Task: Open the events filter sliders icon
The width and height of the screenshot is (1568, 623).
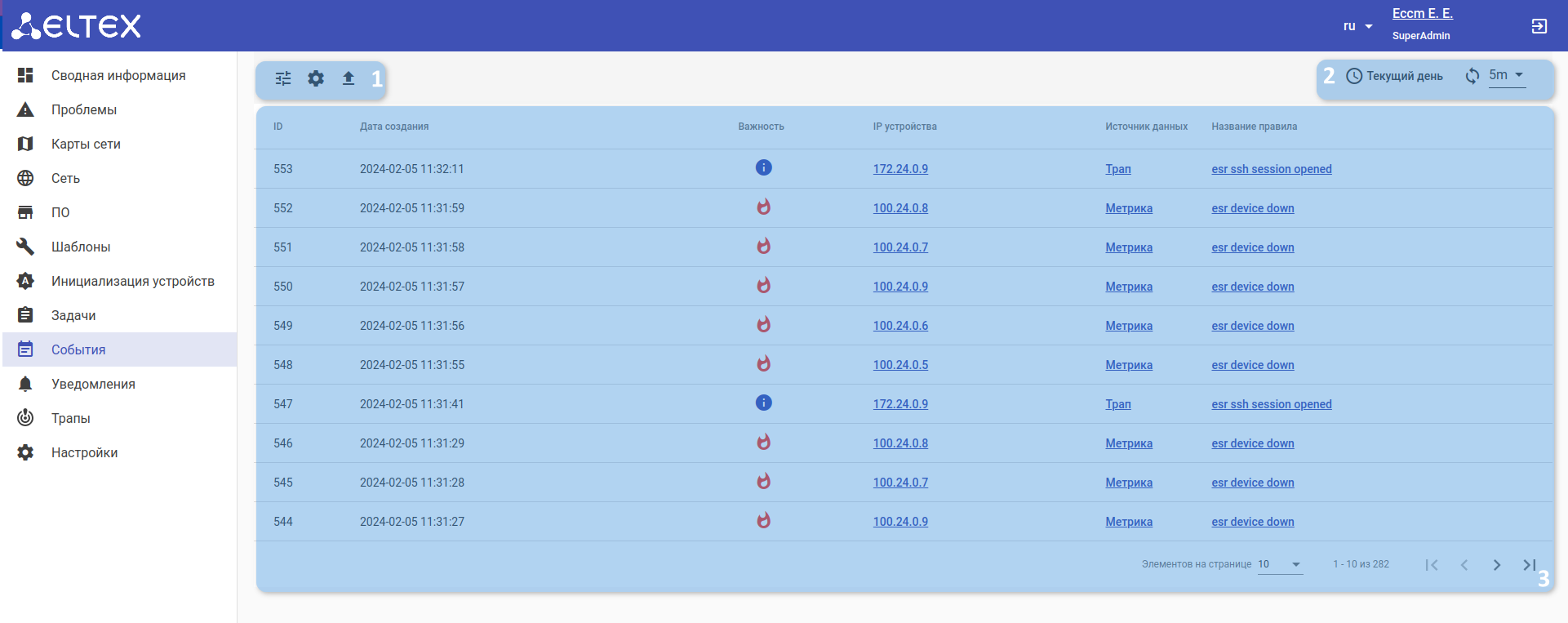Action: click(283, 78)
